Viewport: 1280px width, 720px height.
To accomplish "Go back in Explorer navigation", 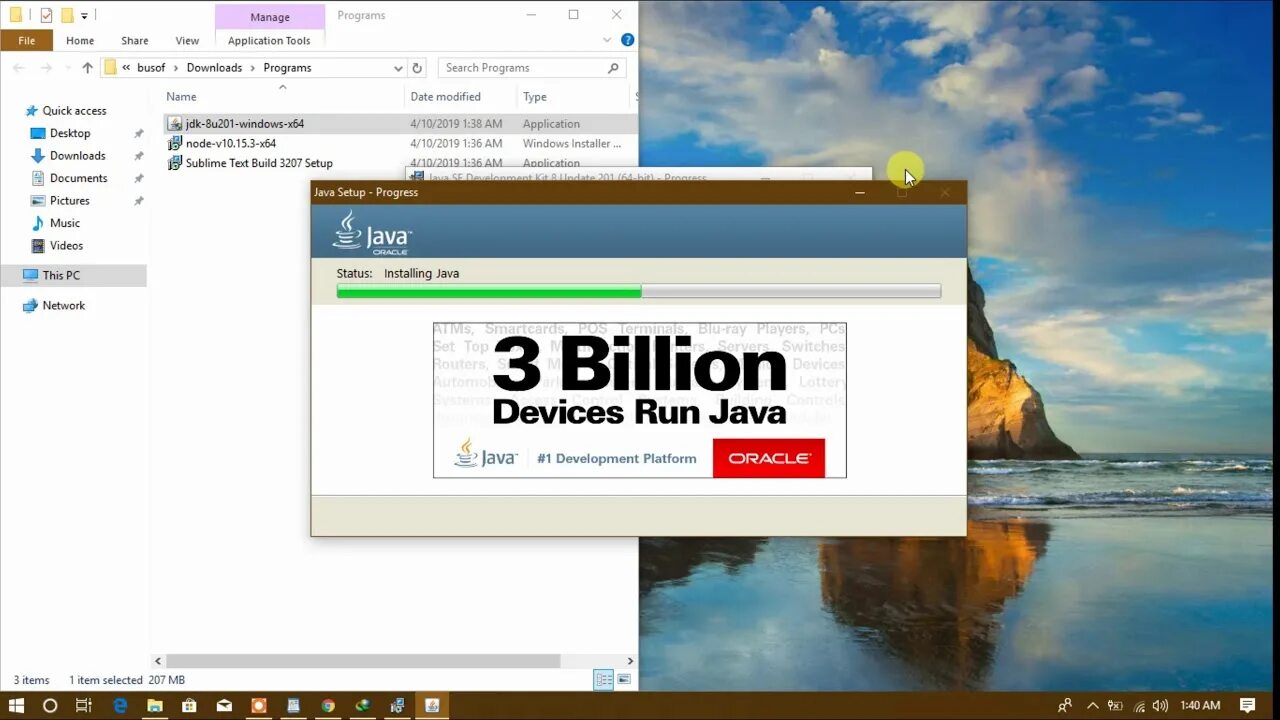I will 19,68.
